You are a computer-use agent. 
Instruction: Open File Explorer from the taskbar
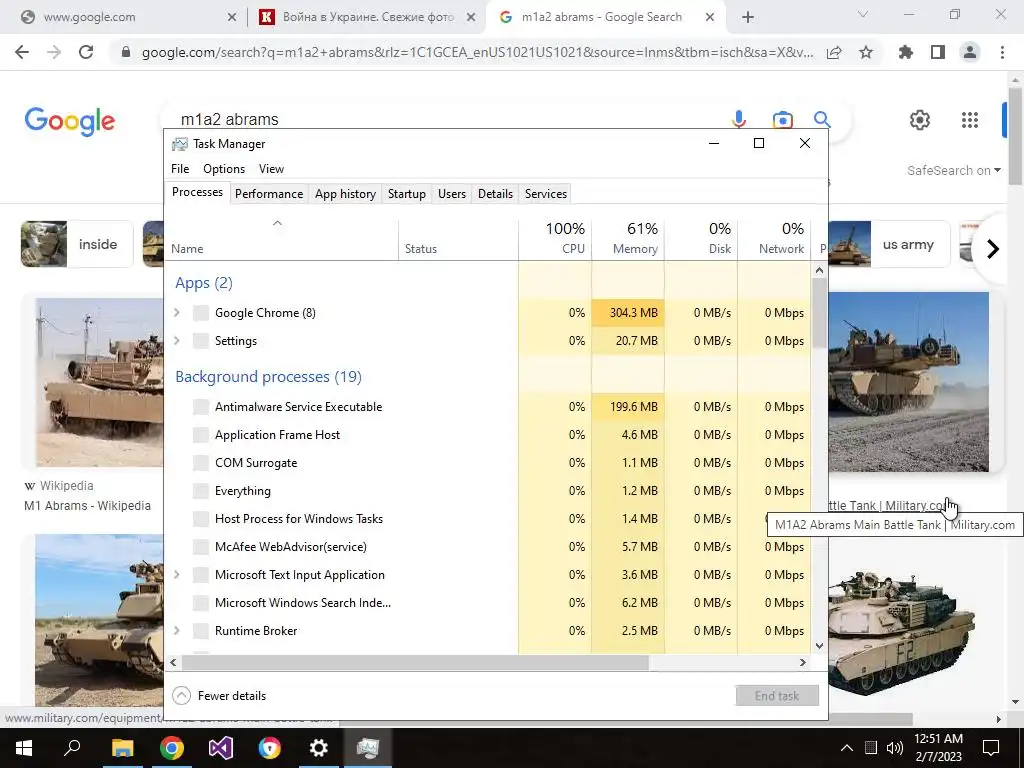[122, 748]
